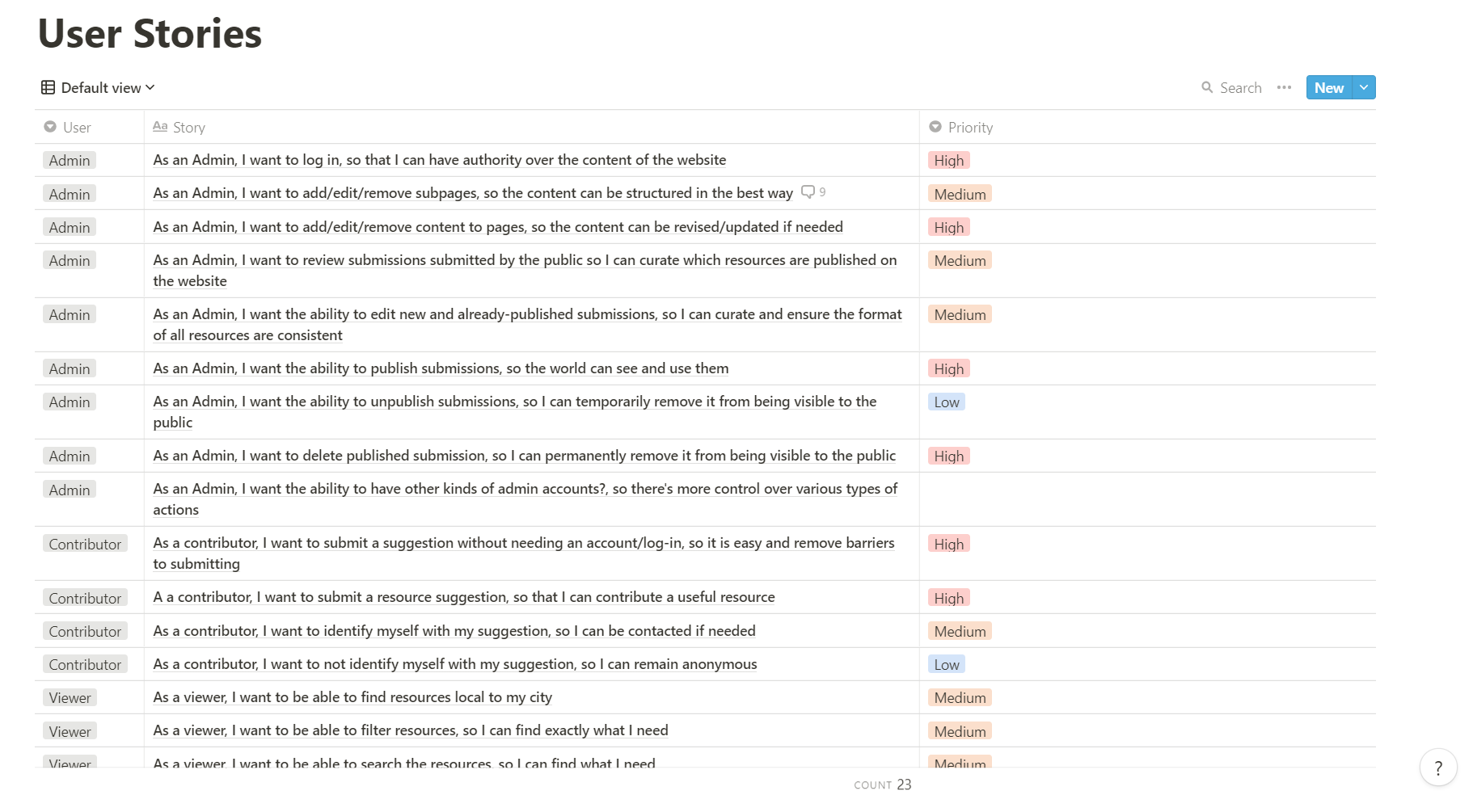Click the table view icon beside Default view
Viewport: 1473px width, 812px height.
(49, 87)
